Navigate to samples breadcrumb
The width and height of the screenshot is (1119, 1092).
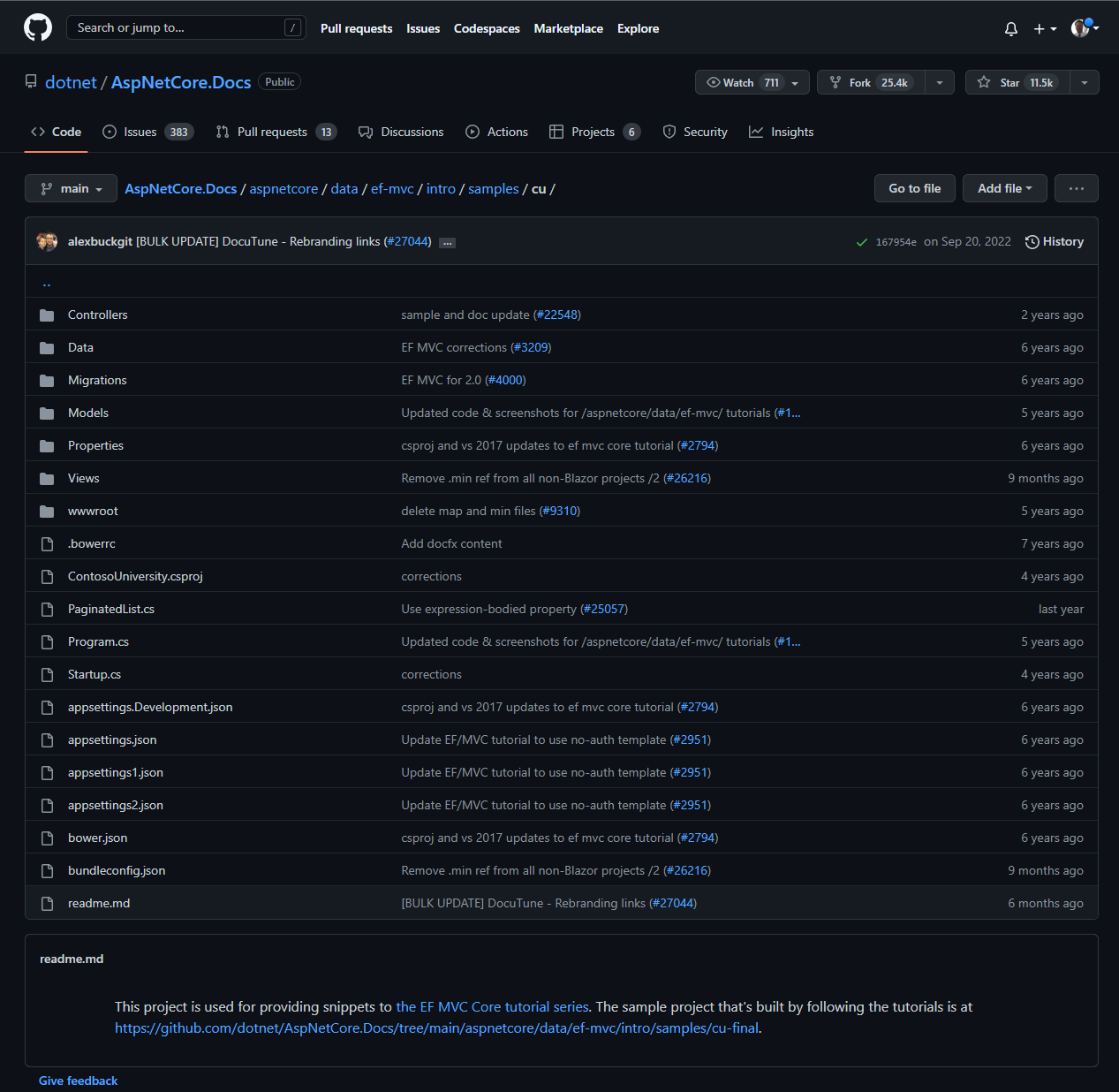tap(494, 188)
